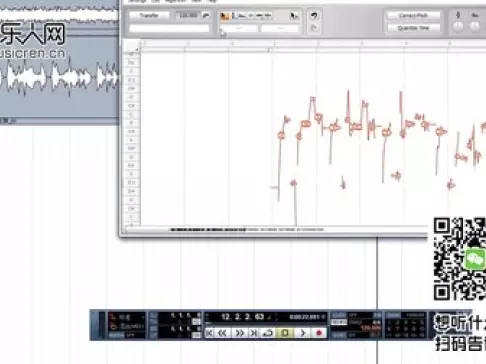Toggle the Sync button on transport panel
The image size is (486, 364).
[x=338, y=335]
